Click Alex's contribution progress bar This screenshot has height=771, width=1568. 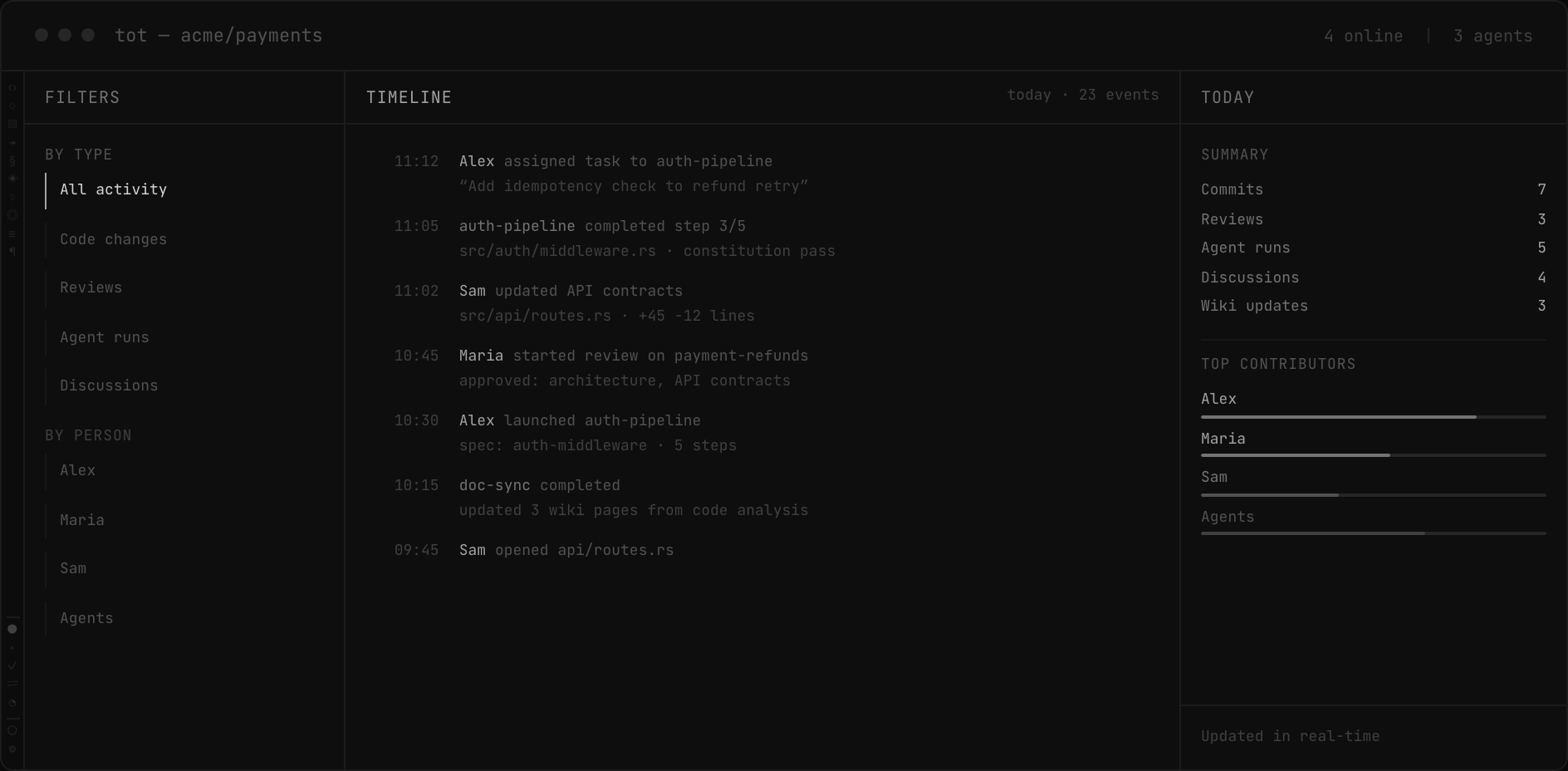click(x=1374, y=417)
